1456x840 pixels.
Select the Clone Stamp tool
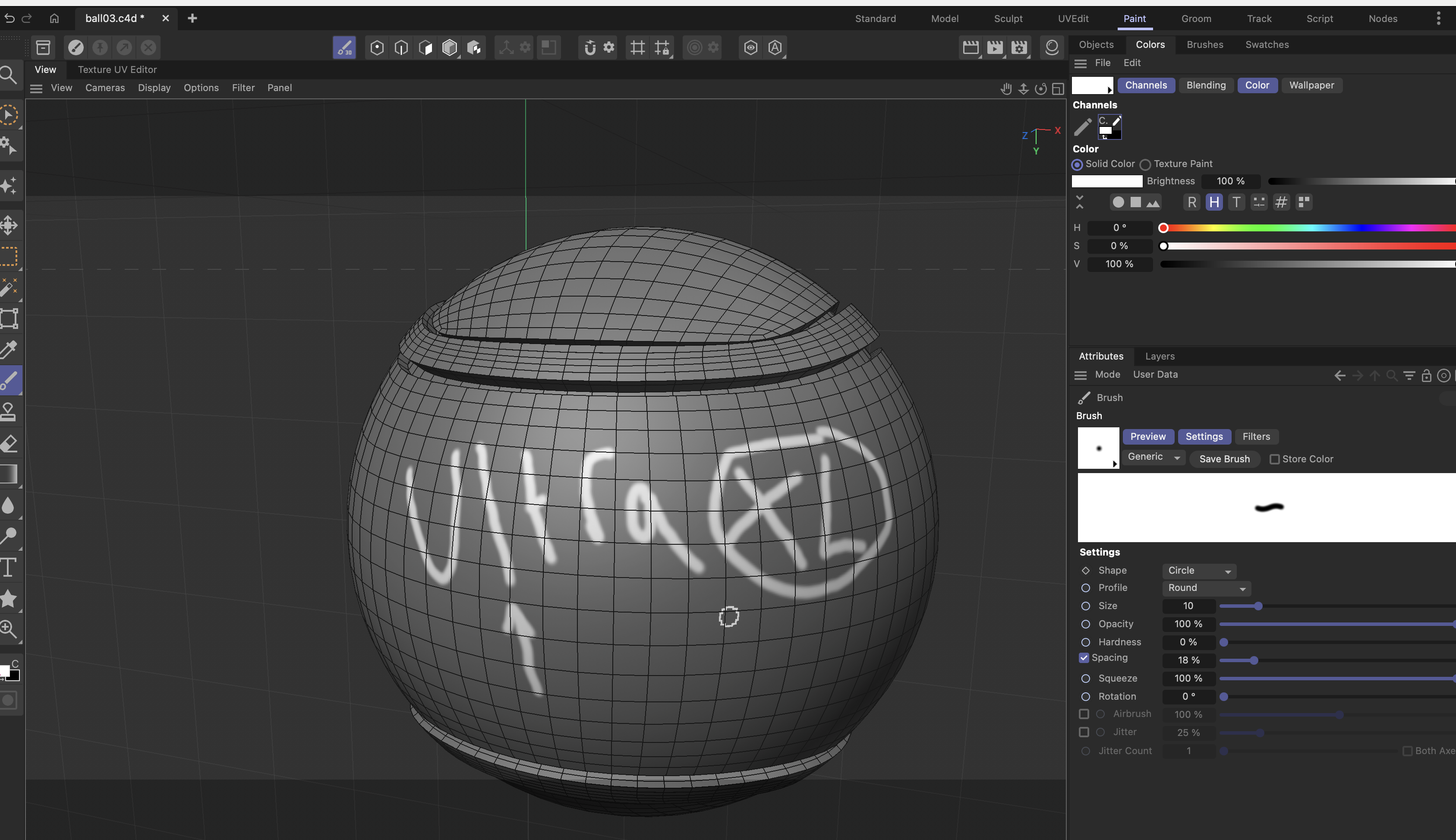[9, 412]
